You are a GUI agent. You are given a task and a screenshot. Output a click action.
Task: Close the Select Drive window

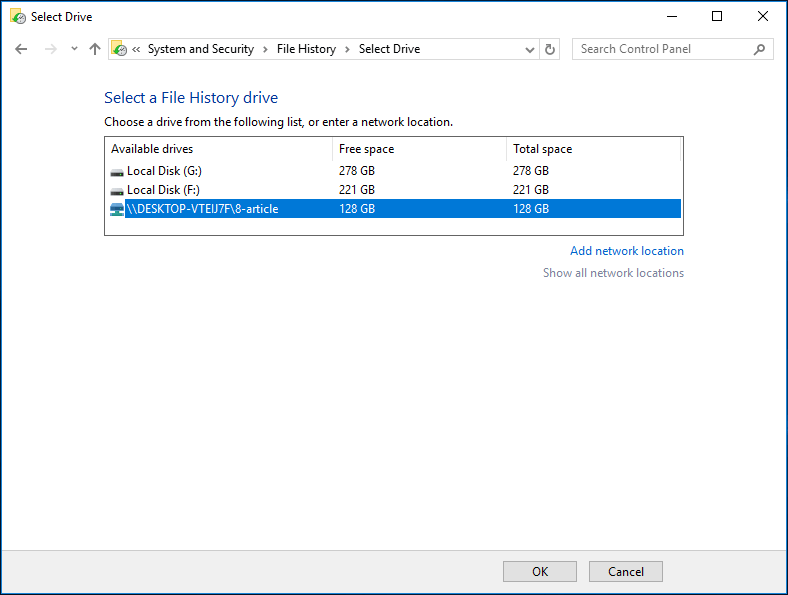point(763,17)
